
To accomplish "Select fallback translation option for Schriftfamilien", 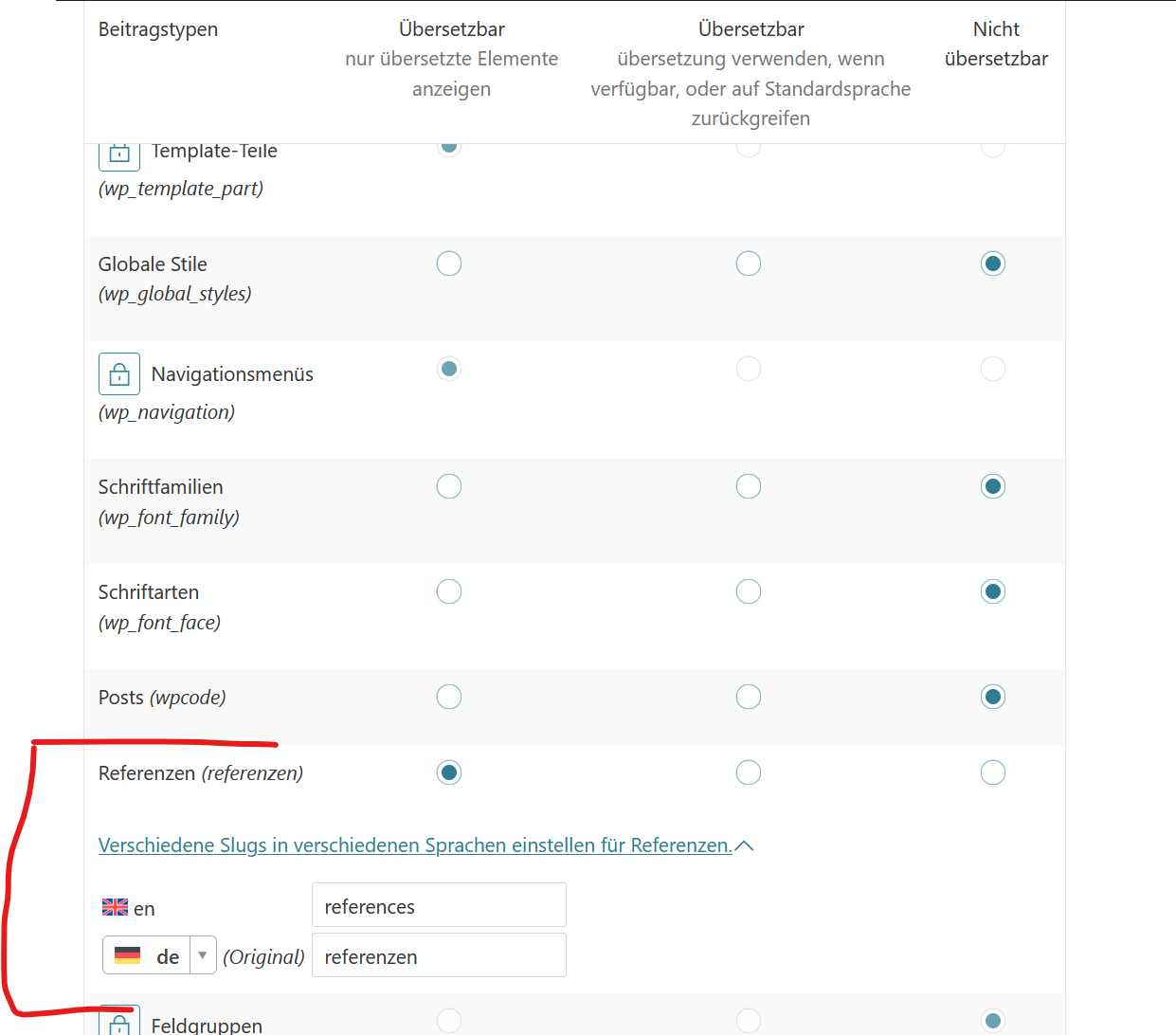I will (x=749, y=486).
